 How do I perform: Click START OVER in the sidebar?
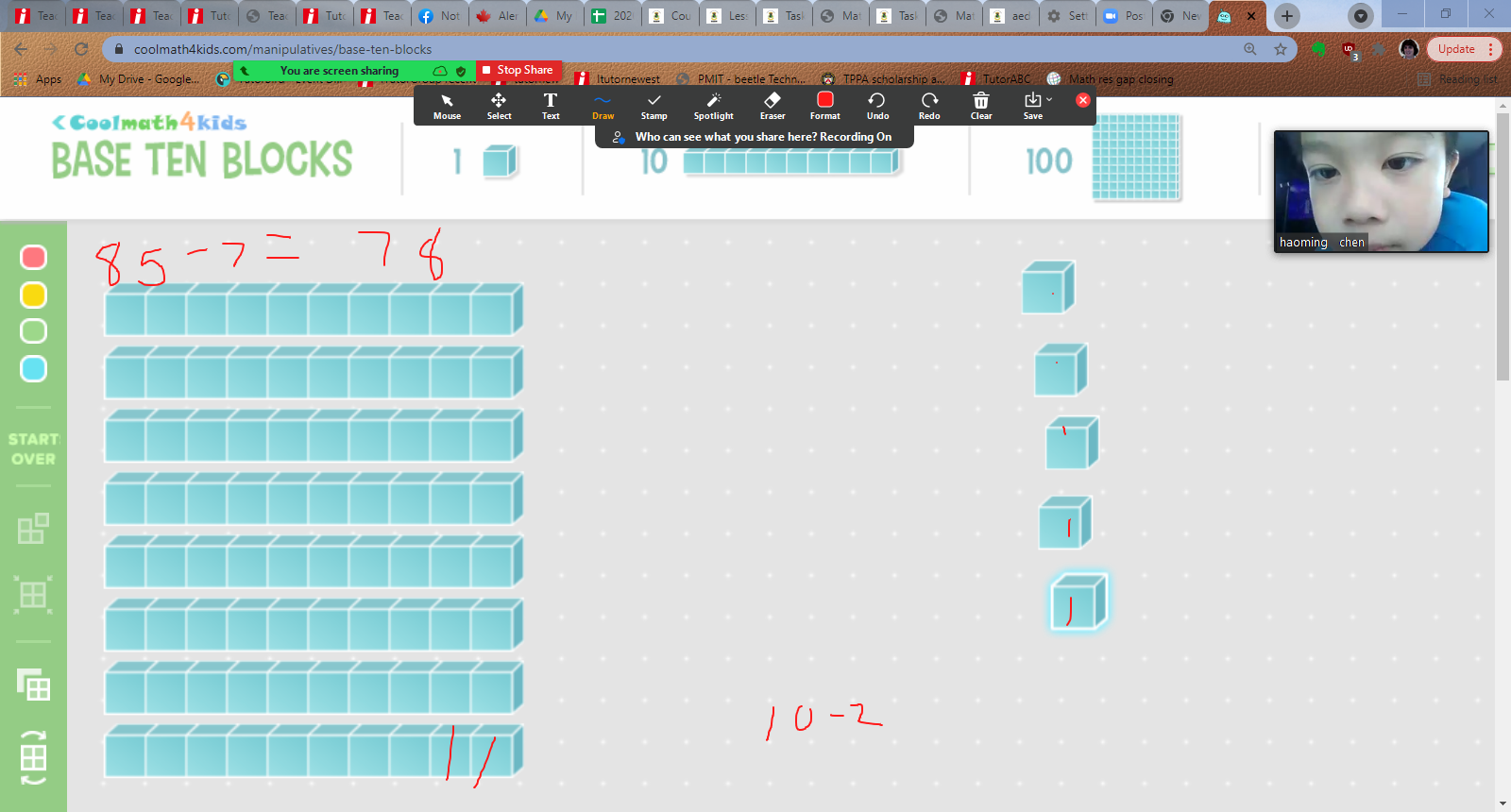tap(34, 448)
